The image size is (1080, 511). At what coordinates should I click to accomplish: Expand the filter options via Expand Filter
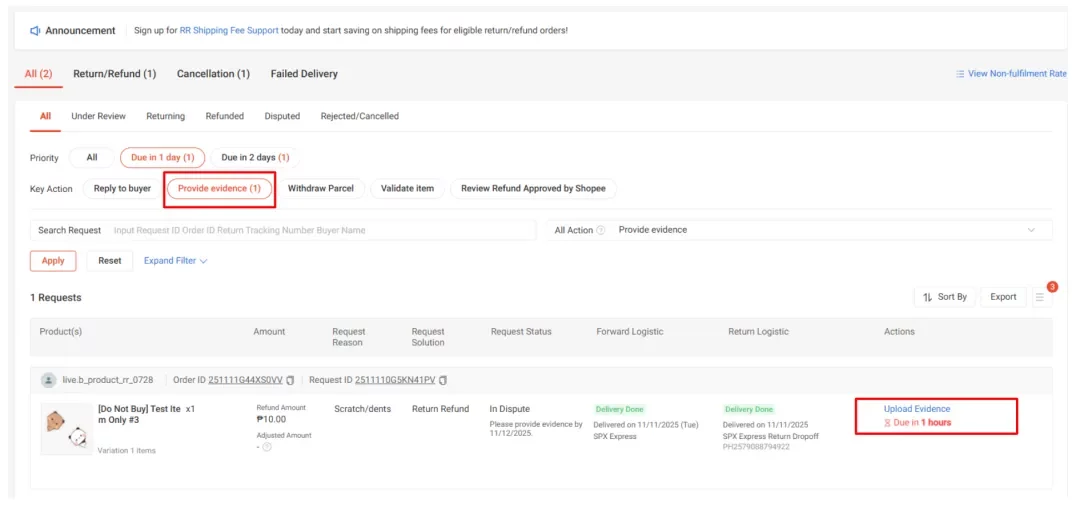175,261
